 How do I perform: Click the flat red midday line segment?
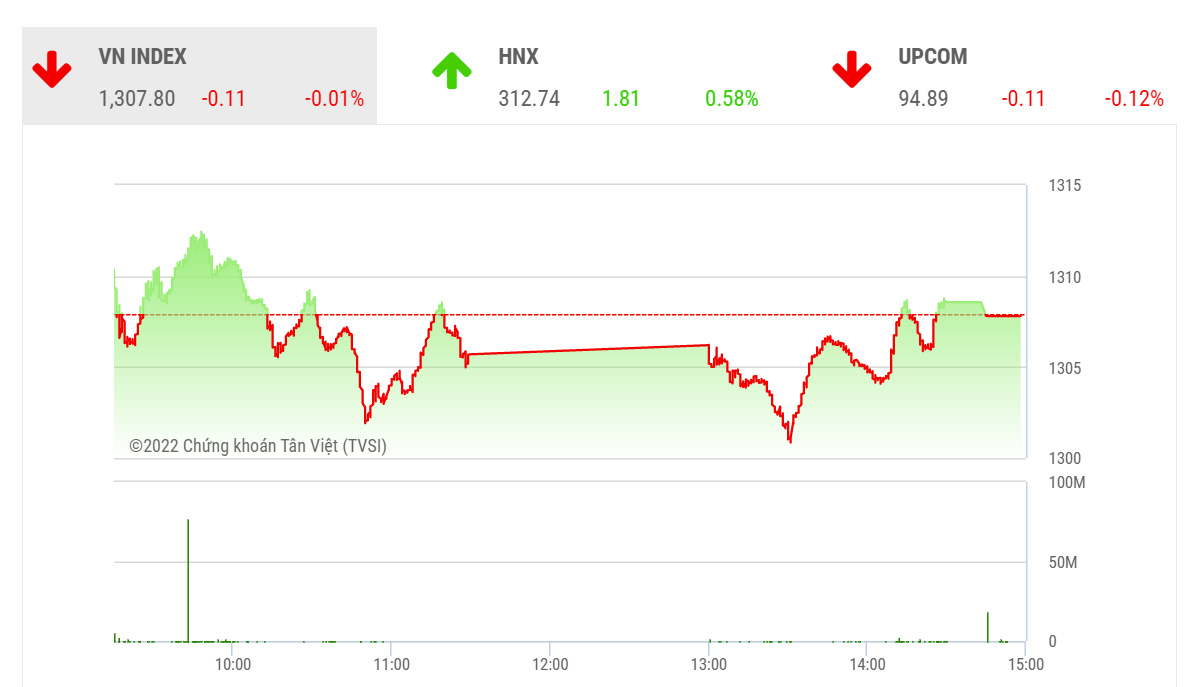pyautogui.click(x=588, y=350)
